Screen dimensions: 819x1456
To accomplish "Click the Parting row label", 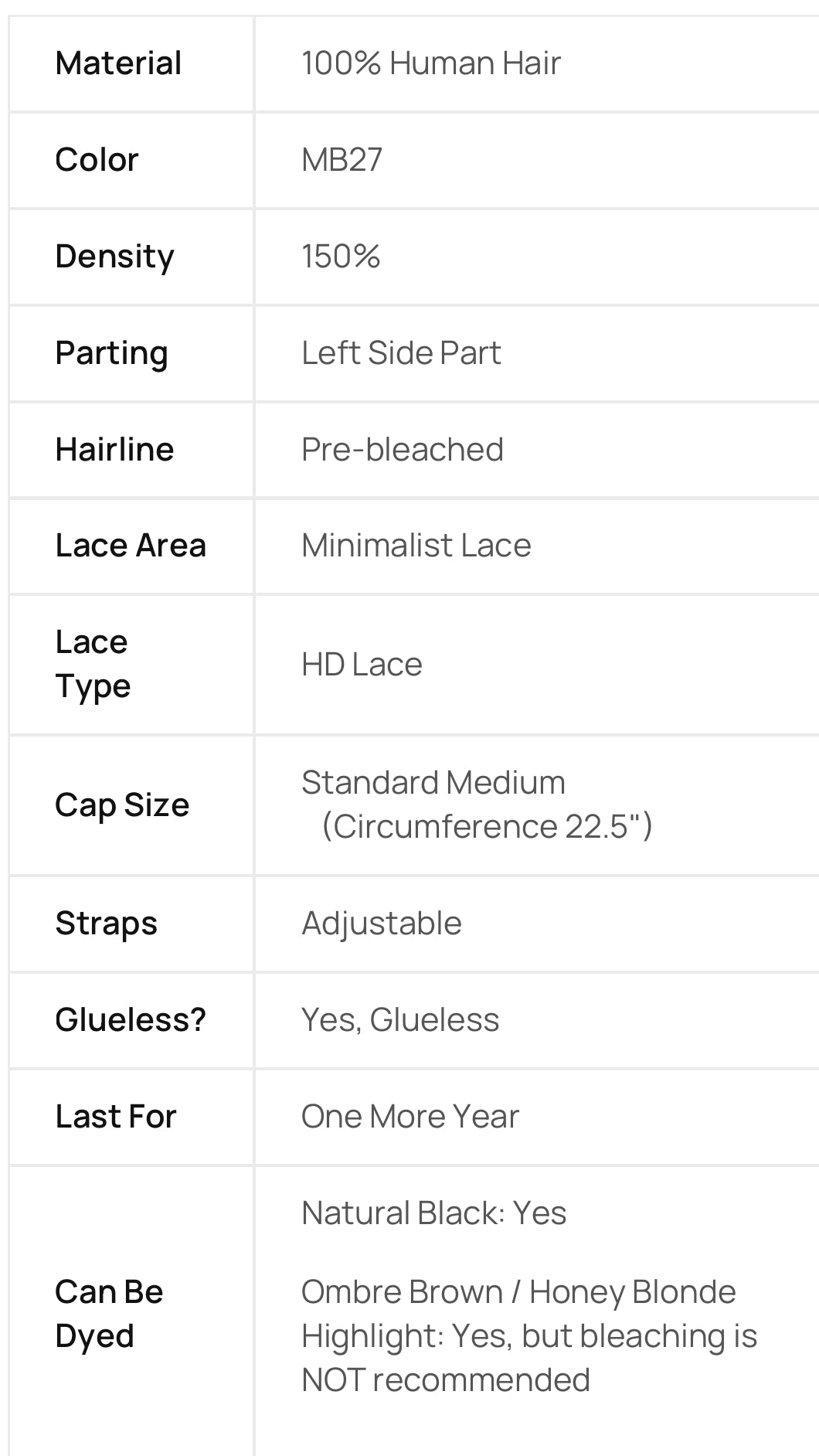I will [111, 353].
